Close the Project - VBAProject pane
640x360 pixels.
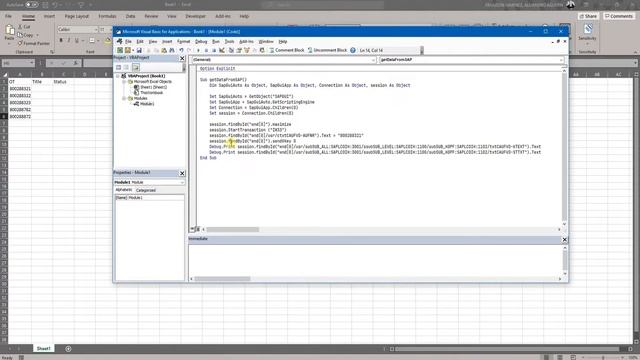pos(182,58)
